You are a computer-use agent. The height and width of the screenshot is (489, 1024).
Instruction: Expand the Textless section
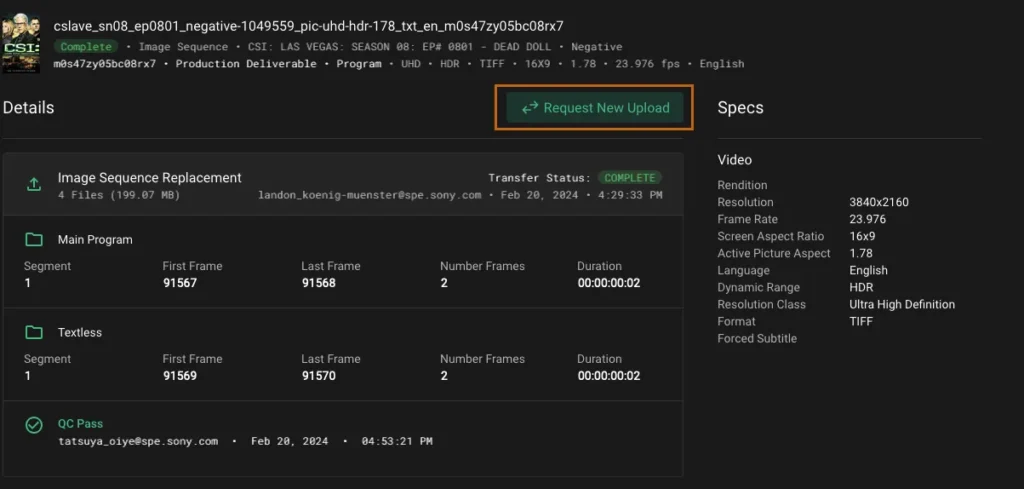pos(80,332)
